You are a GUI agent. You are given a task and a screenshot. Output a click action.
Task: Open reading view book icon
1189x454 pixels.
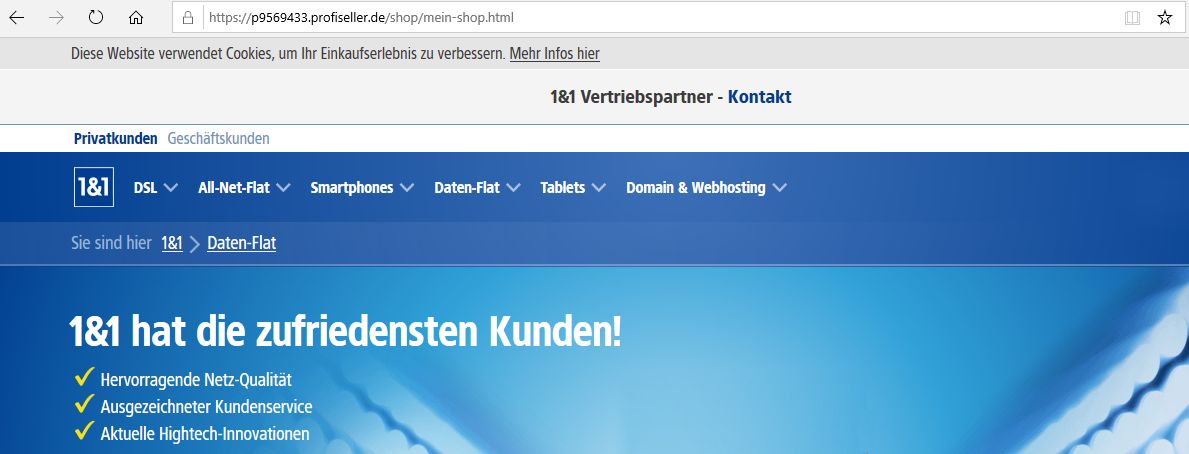pos(1131,18)
